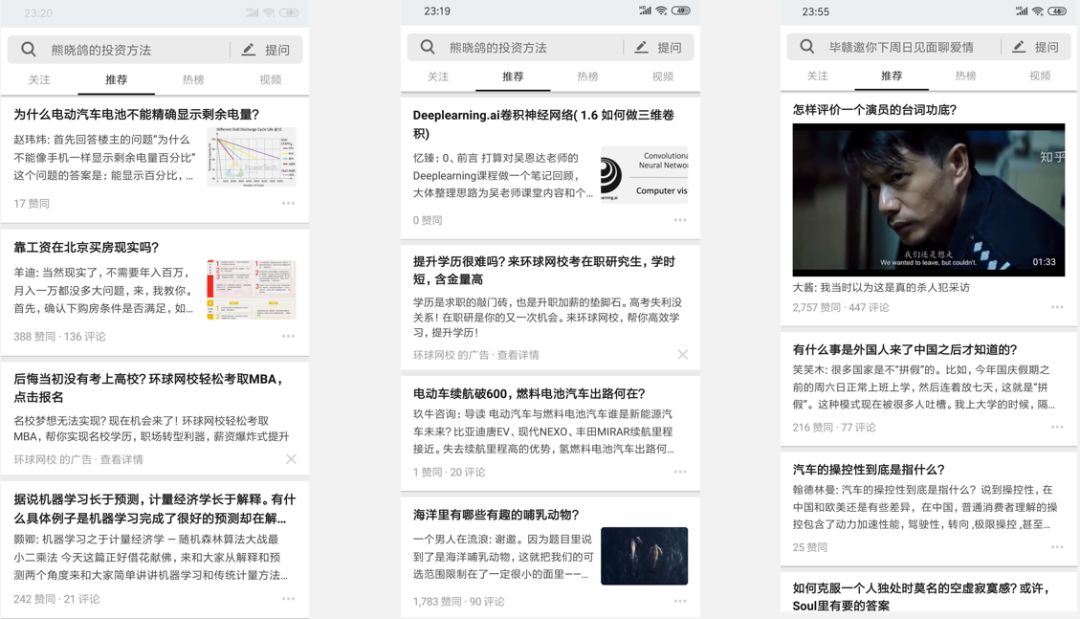Image resolution: width=1080 pixels, height=619 pixels.
Task: Click more options under the ocean mammals question
Action: point(683,602)
